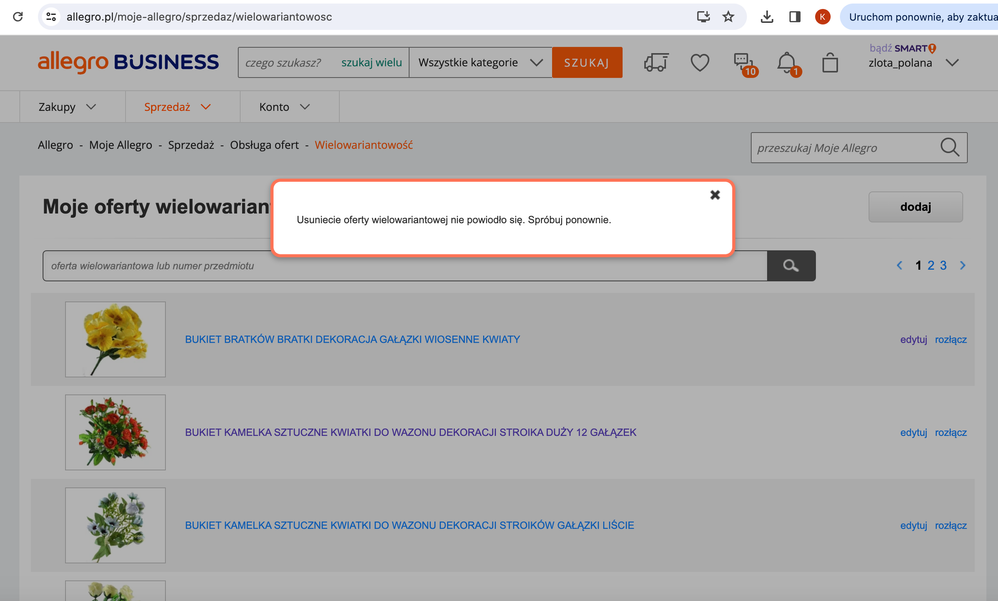Open favorites heart icon
This screenshot has height=601, width=998.
(700, 63)
